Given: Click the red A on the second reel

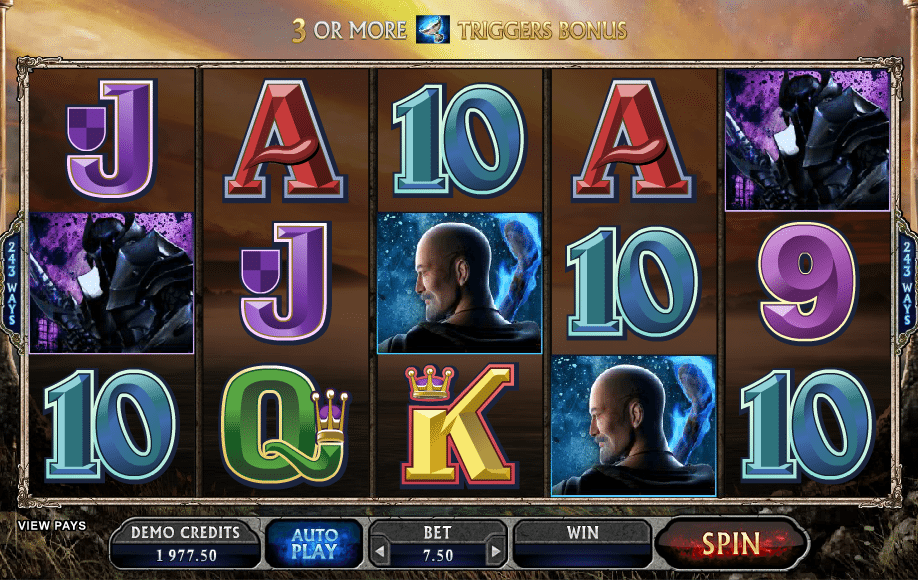Looking at the screenshot, I should (x=285, y=140).
